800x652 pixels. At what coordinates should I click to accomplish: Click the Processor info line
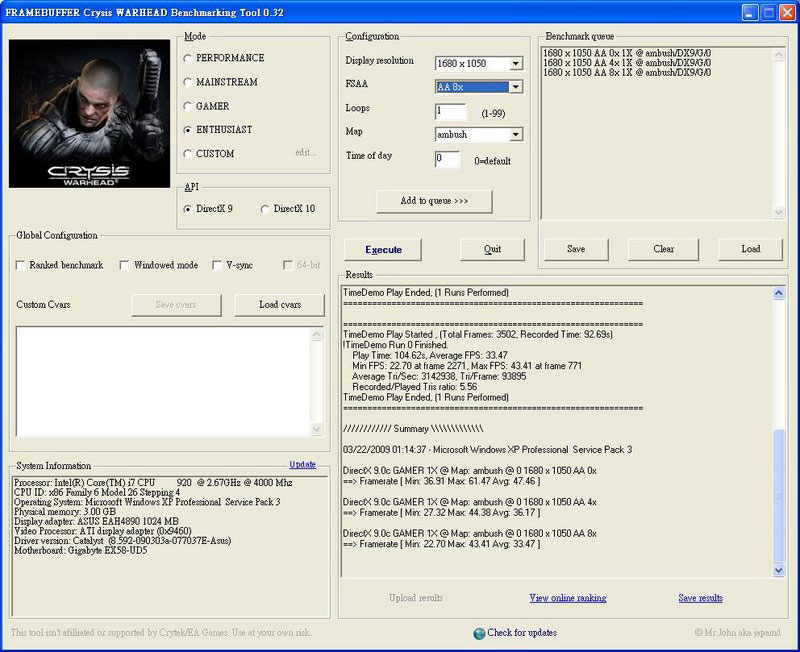[153, 483]
